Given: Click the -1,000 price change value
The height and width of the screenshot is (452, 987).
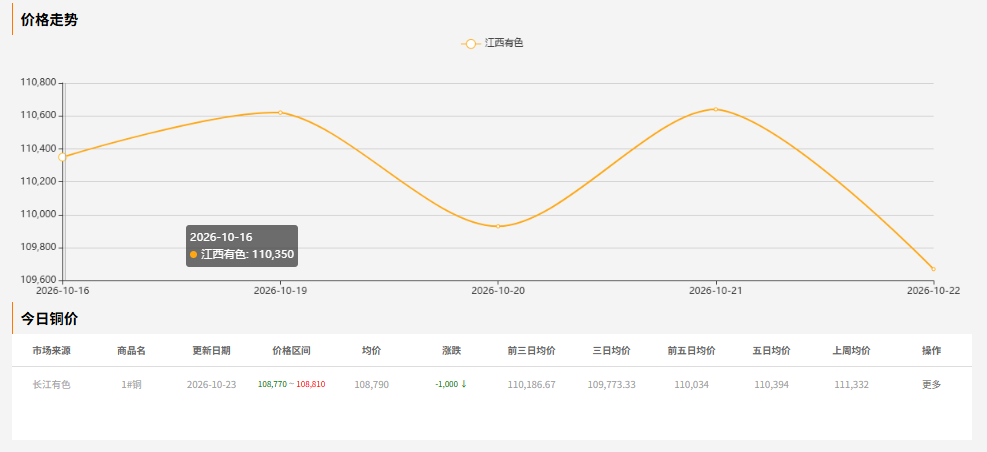Looking at the screenshot, I should tap(446, 384).
